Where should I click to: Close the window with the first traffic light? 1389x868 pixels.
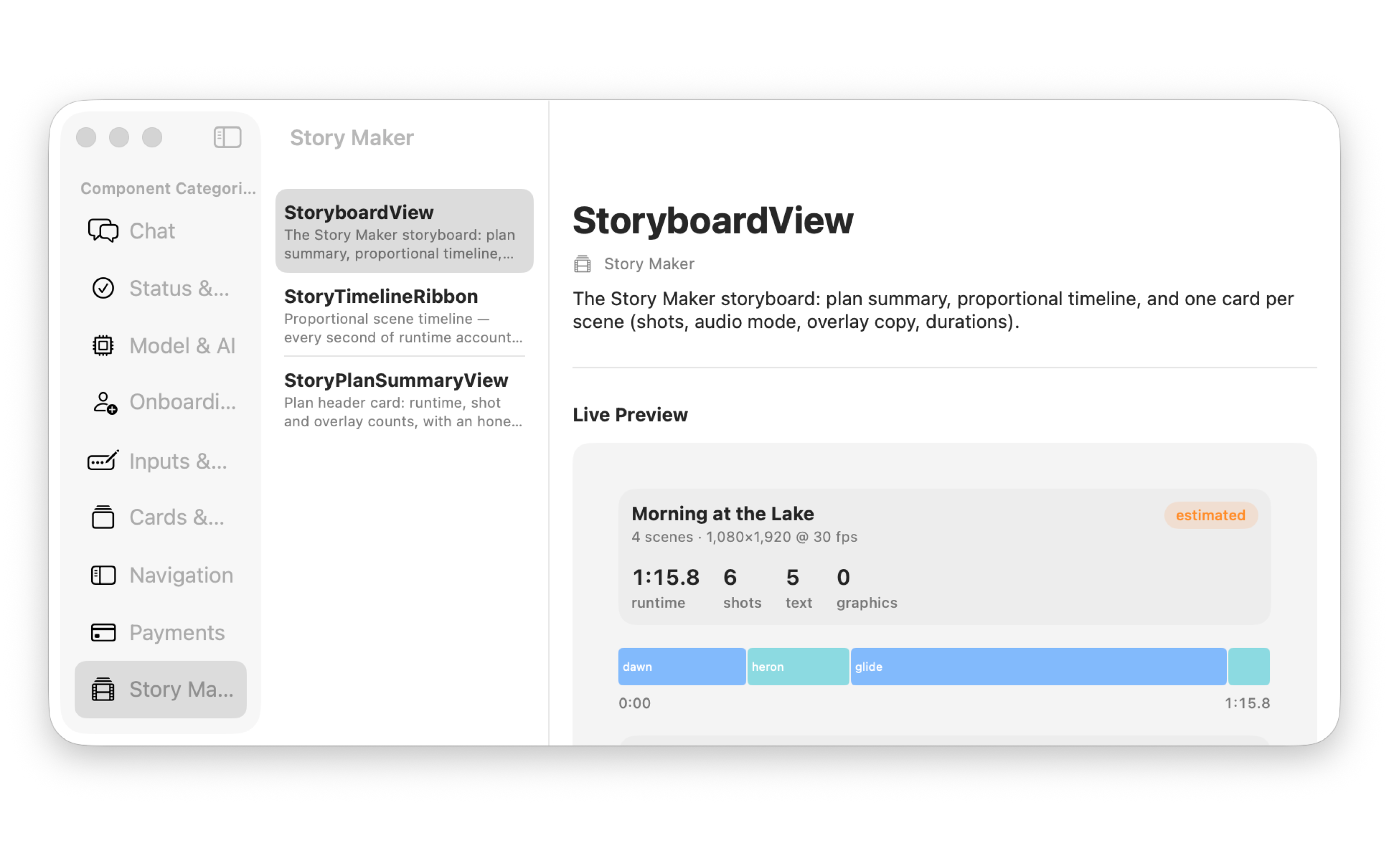coord(86,137)
